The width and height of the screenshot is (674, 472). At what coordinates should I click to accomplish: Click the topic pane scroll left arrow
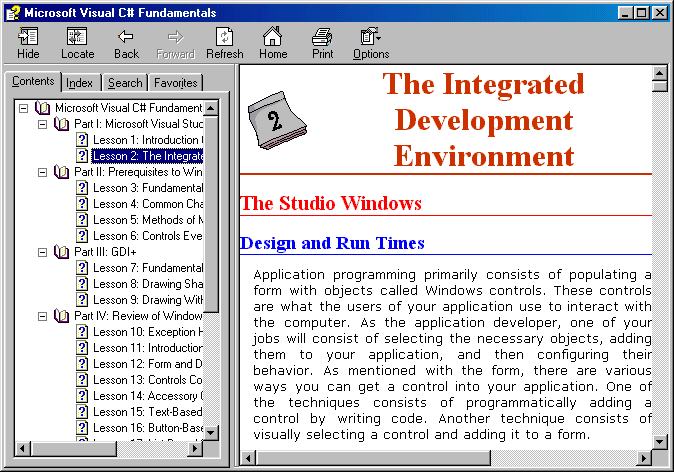pyautogui.click(x=248, y=458)
